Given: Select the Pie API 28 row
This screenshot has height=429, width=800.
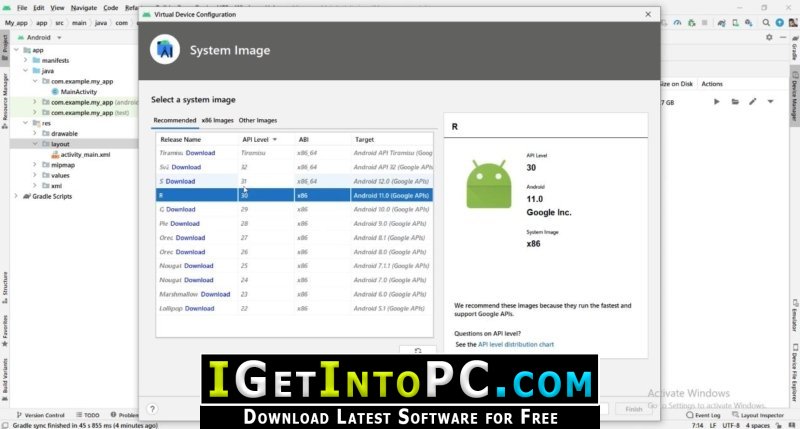Looking at the screenshot, I should tap(295, 223).
